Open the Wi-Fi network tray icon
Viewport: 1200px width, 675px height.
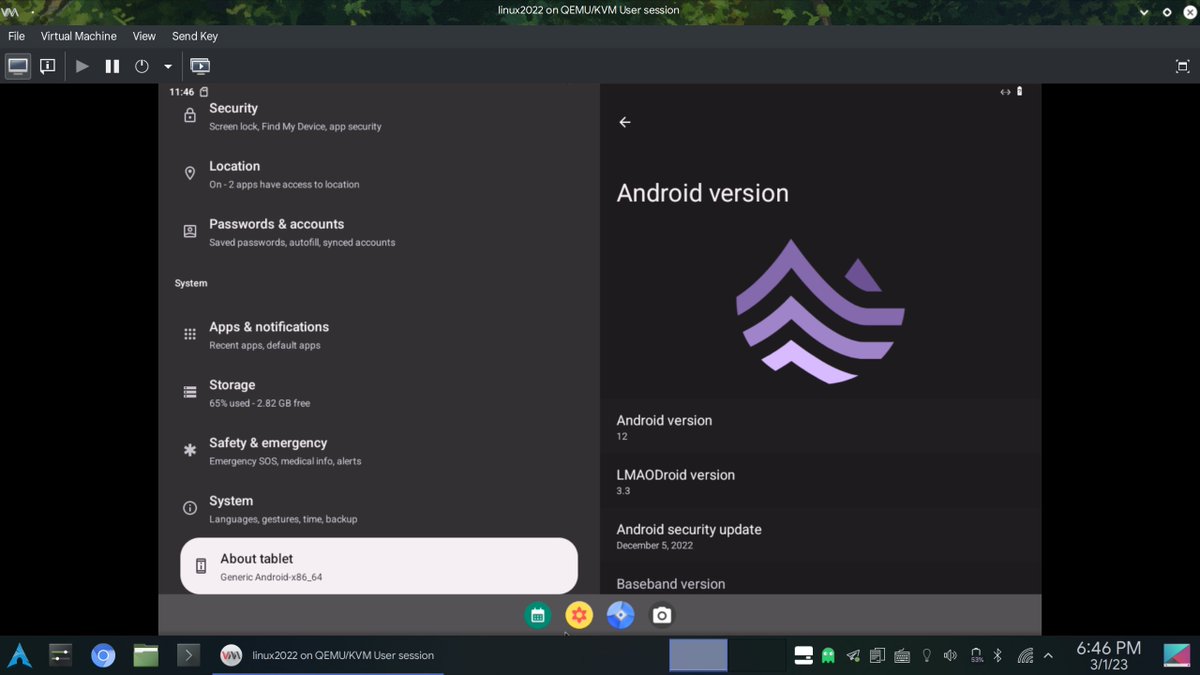pos(1025,656)
